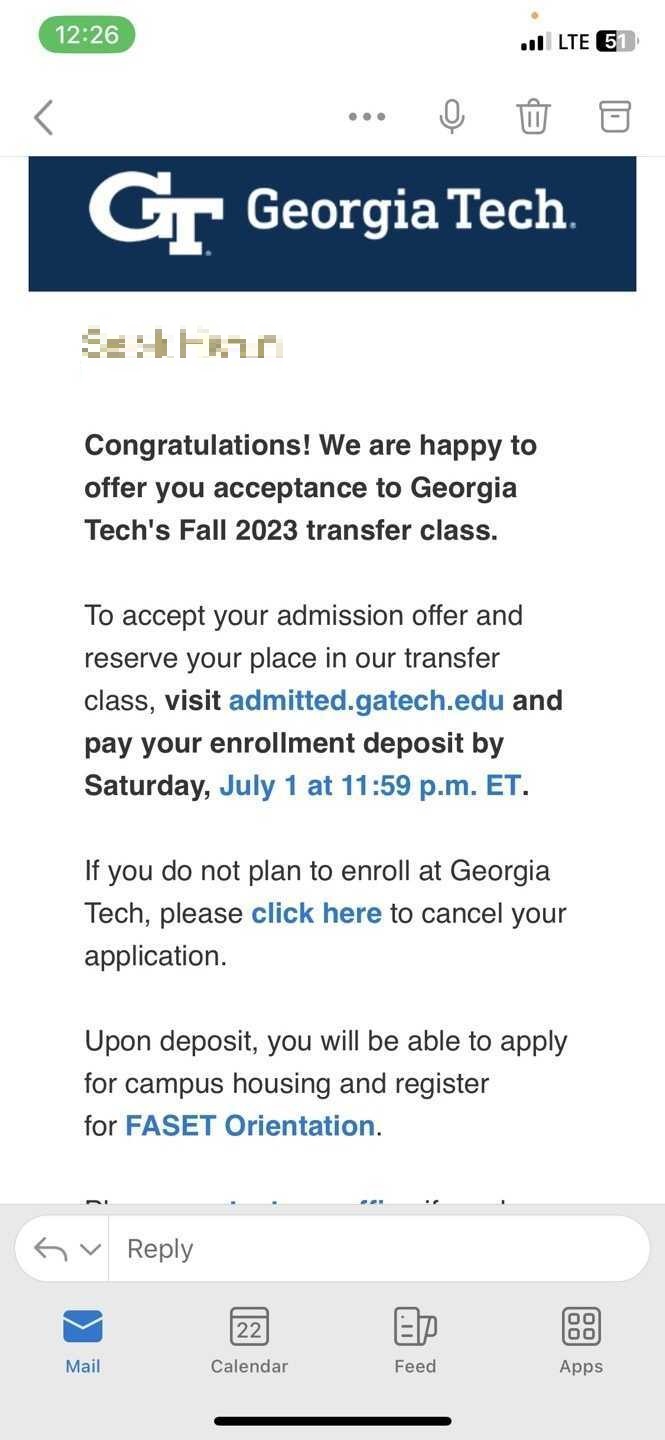Image resolution: width=665 pixels, height=1440 pixels.
Task: Open the three-dots more options menu
Action: point(367,117)
